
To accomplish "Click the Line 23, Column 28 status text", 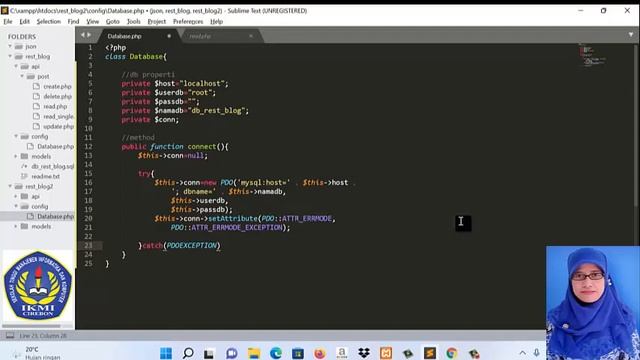I will [x=43, y=336].
